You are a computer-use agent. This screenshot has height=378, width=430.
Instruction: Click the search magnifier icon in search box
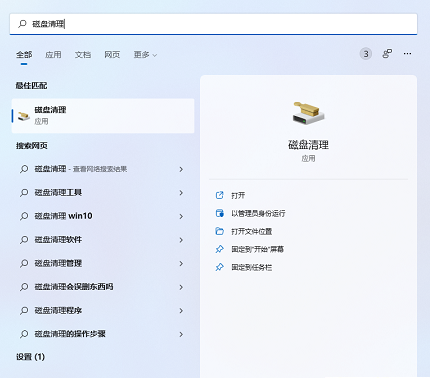[x=22, y=24]
